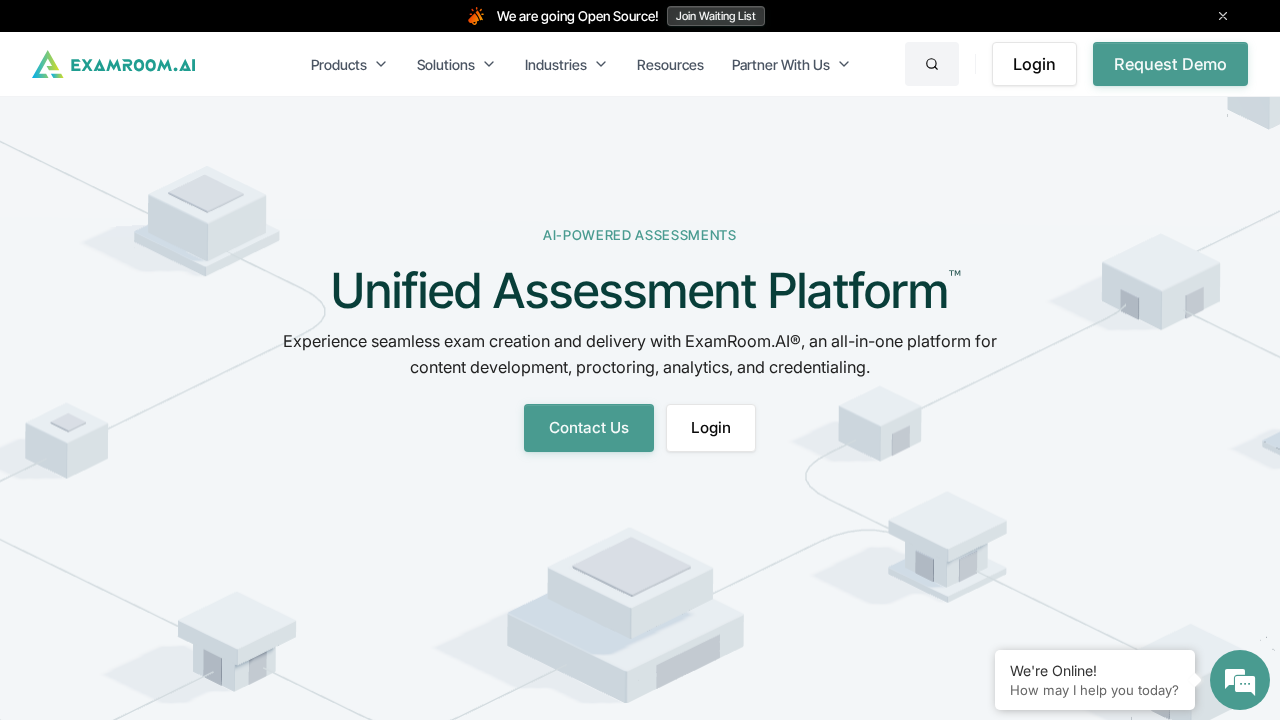Click the ExamRoom.AI logo
The width and height of the screenshot is (1280, 720).
click(x=114, y=65)
